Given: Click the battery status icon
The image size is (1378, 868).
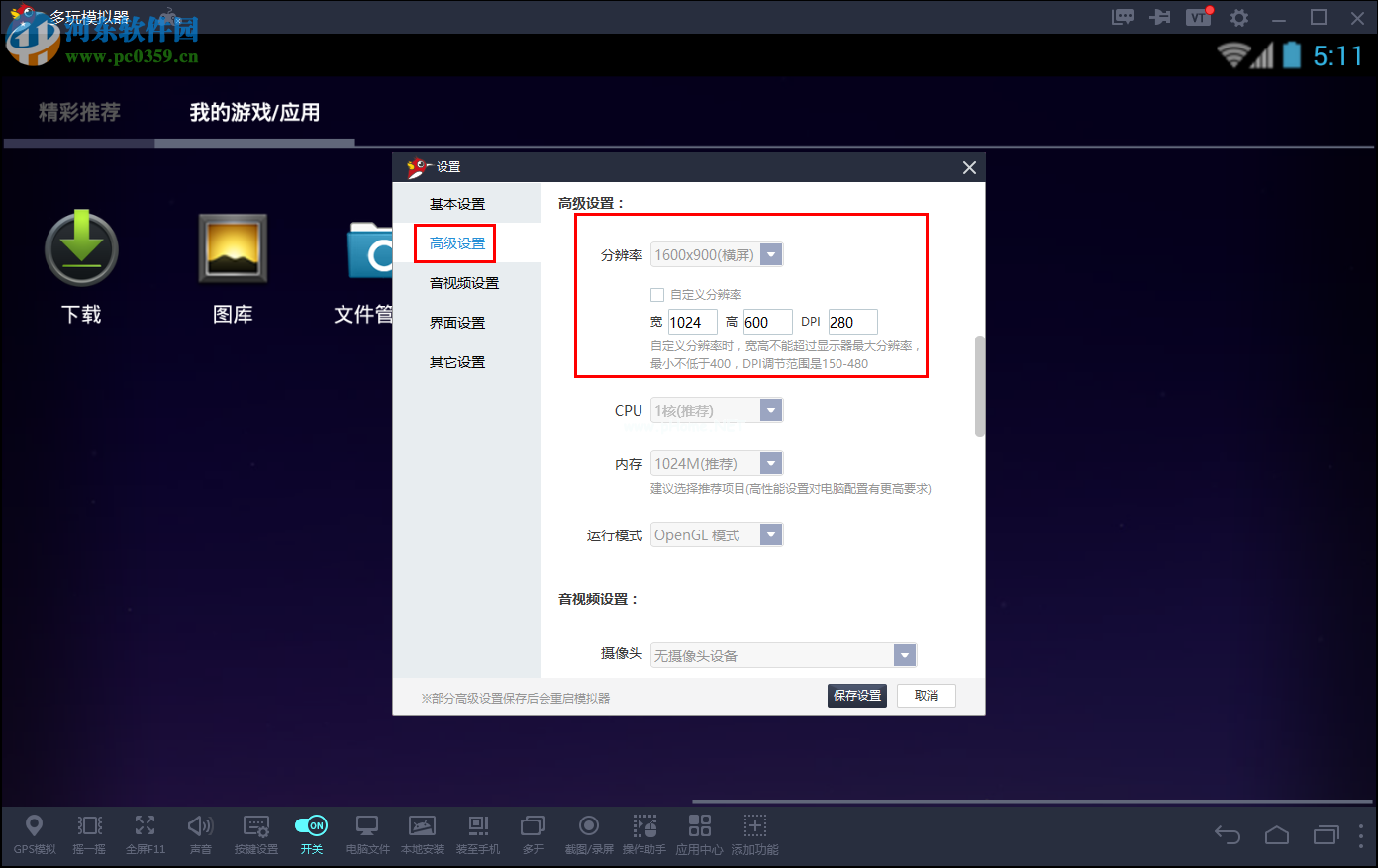Looking at the screenshot, I should point(1292,54).
